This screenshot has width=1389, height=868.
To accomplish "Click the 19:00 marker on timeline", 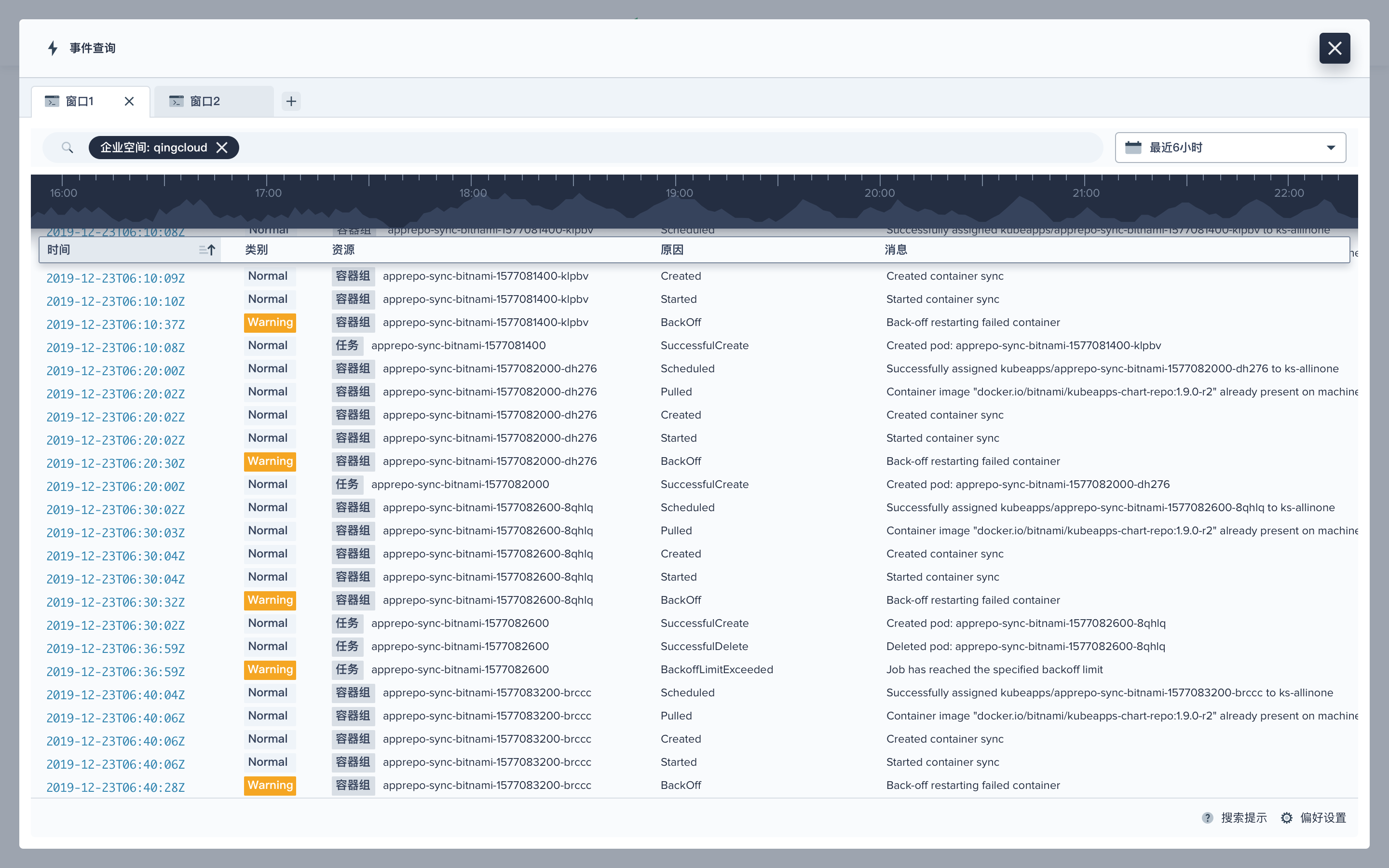I will (679, 193).
